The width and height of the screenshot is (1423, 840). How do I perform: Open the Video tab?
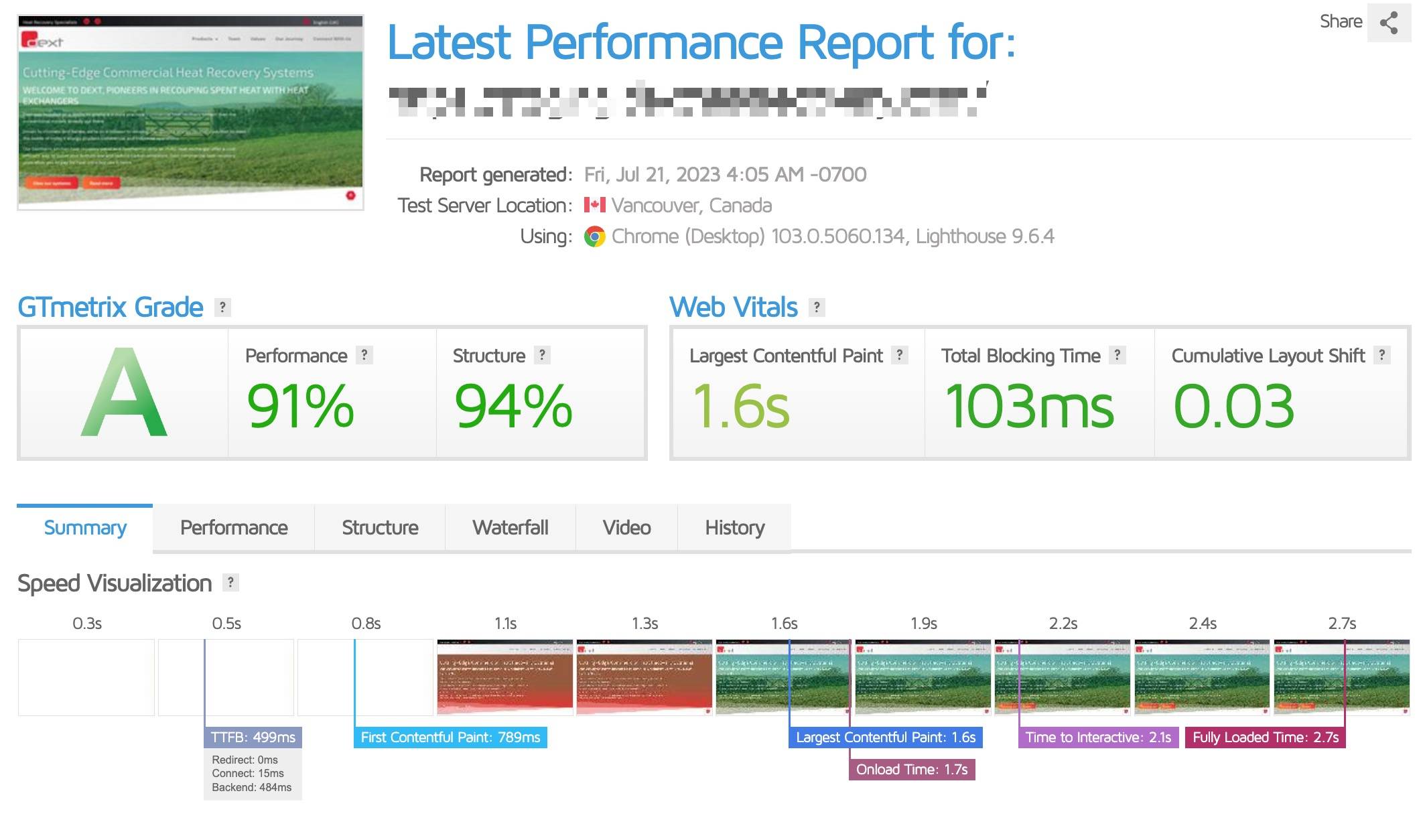click(626, 528)
